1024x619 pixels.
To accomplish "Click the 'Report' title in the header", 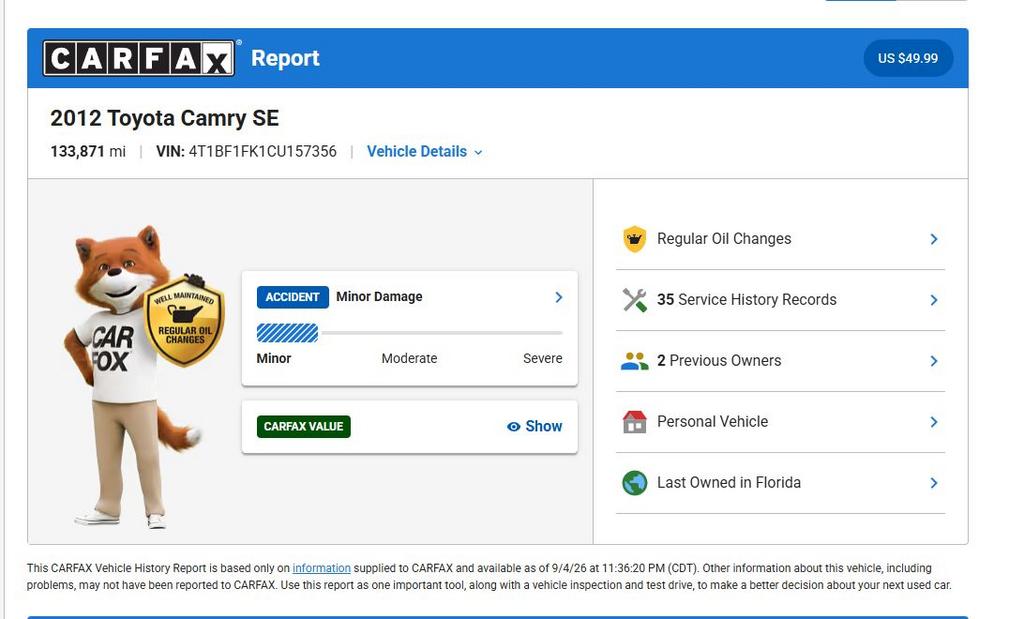I will (285, 58).
